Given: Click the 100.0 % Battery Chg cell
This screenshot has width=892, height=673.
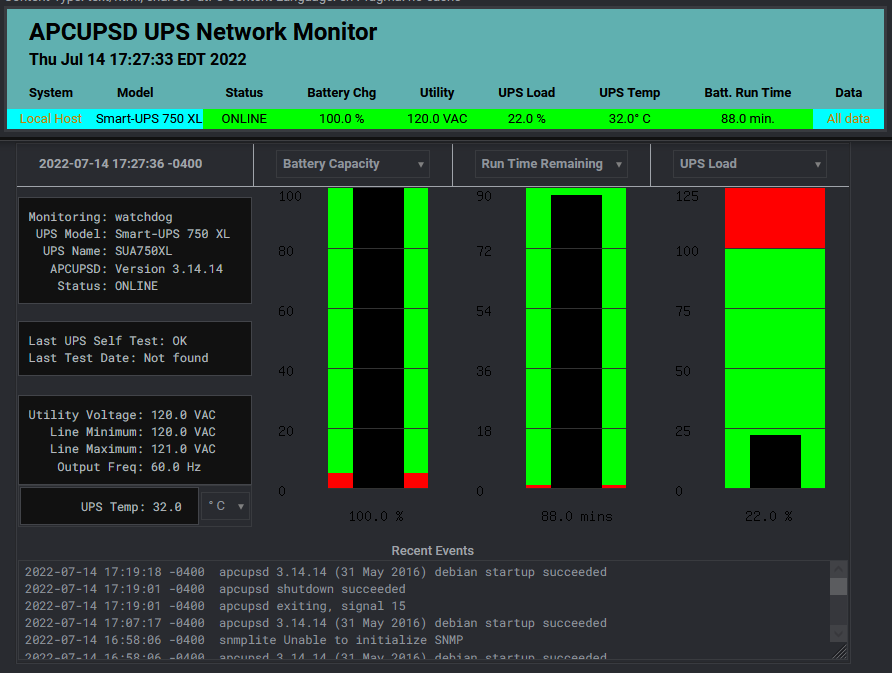Looking at the screenshot, I should point(341,119).
